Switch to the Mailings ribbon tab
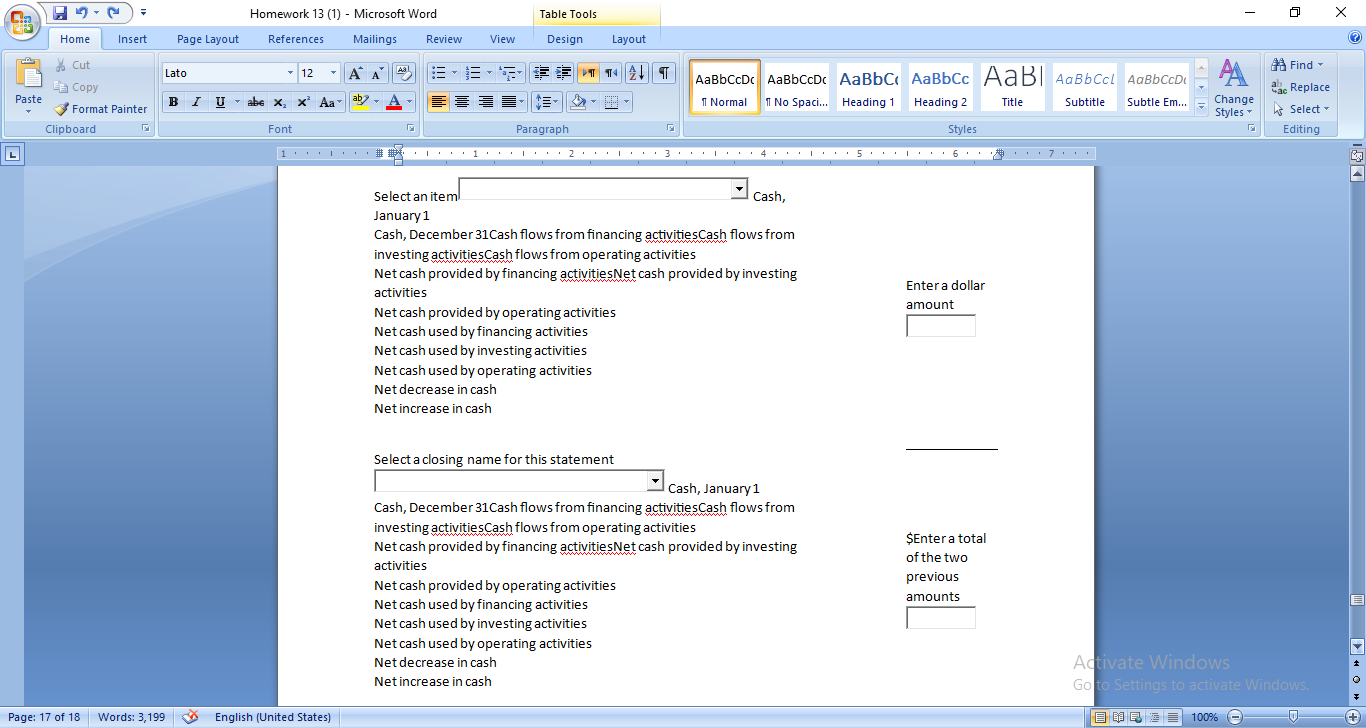 point(374,39)
